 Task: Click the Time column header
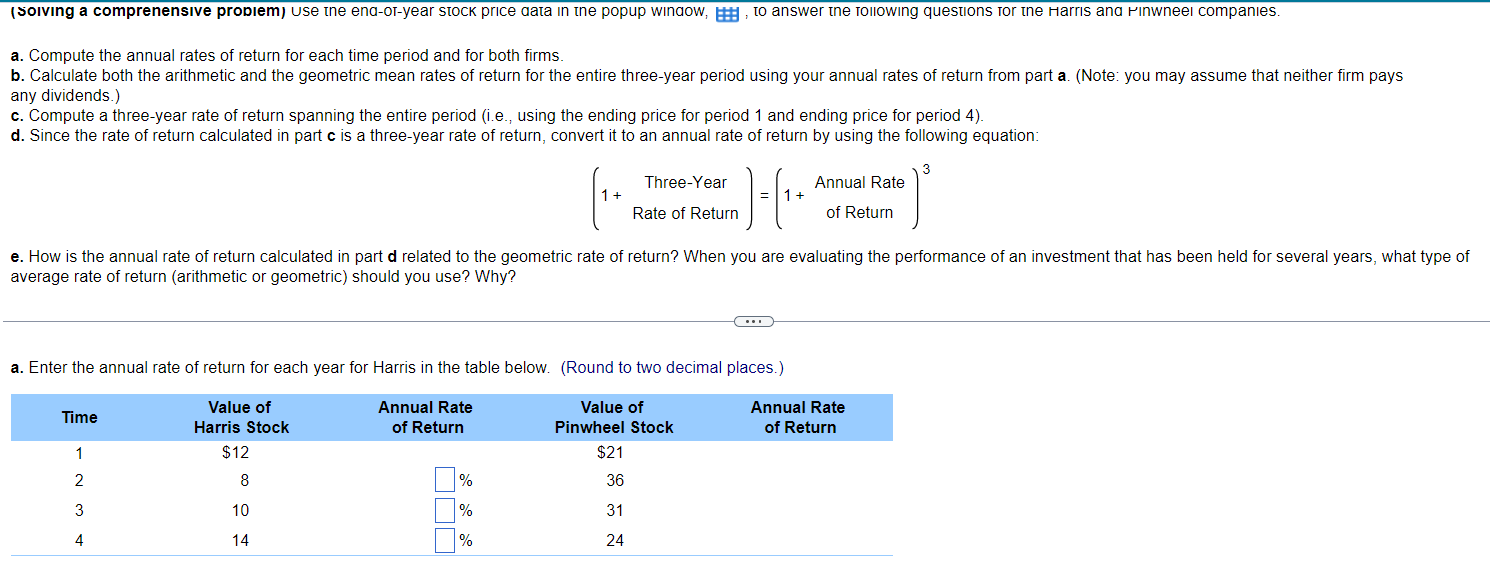click(79, 417)
